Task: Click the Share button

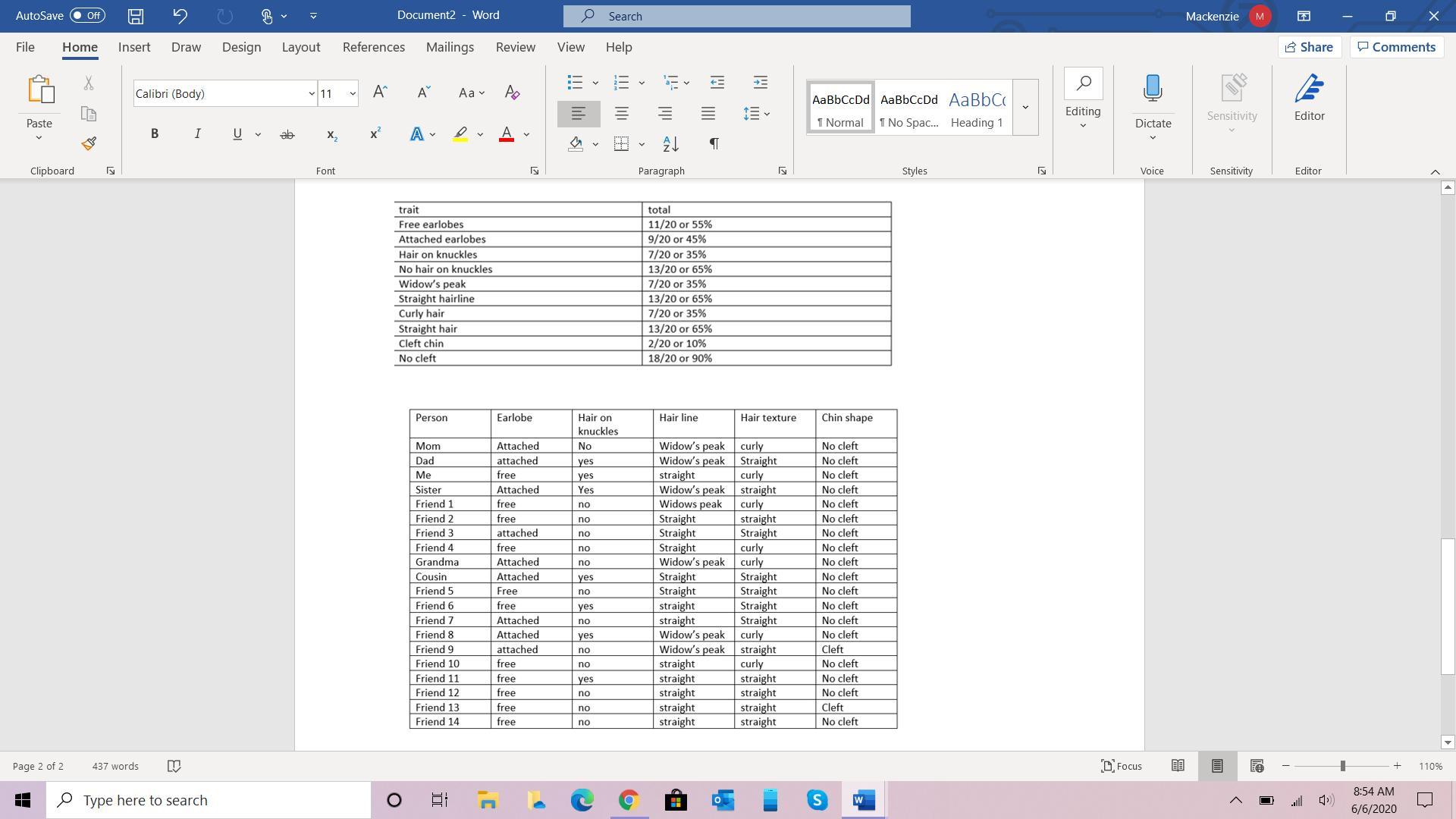Action: click(1309, 47)
